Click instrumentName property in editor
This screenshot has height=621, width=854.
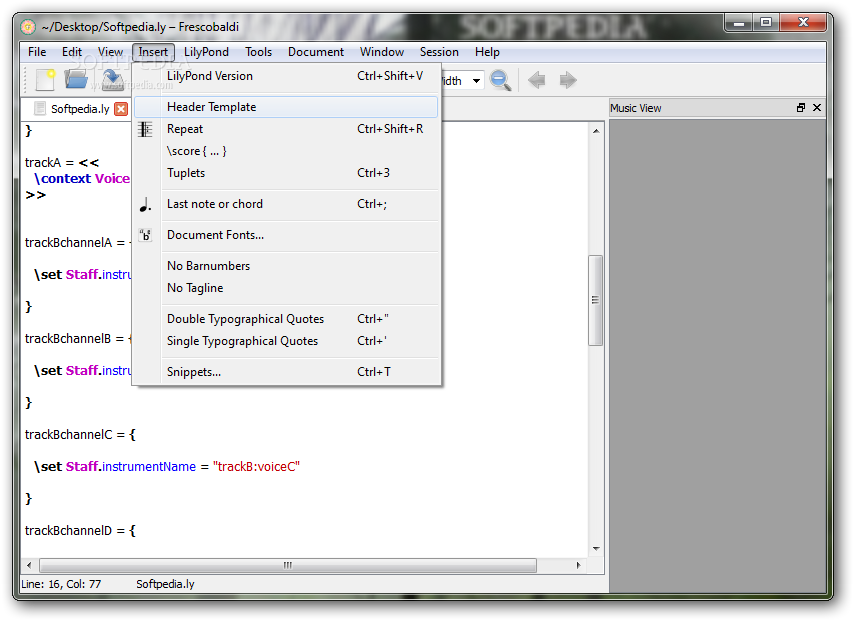[x=149, y=467]
